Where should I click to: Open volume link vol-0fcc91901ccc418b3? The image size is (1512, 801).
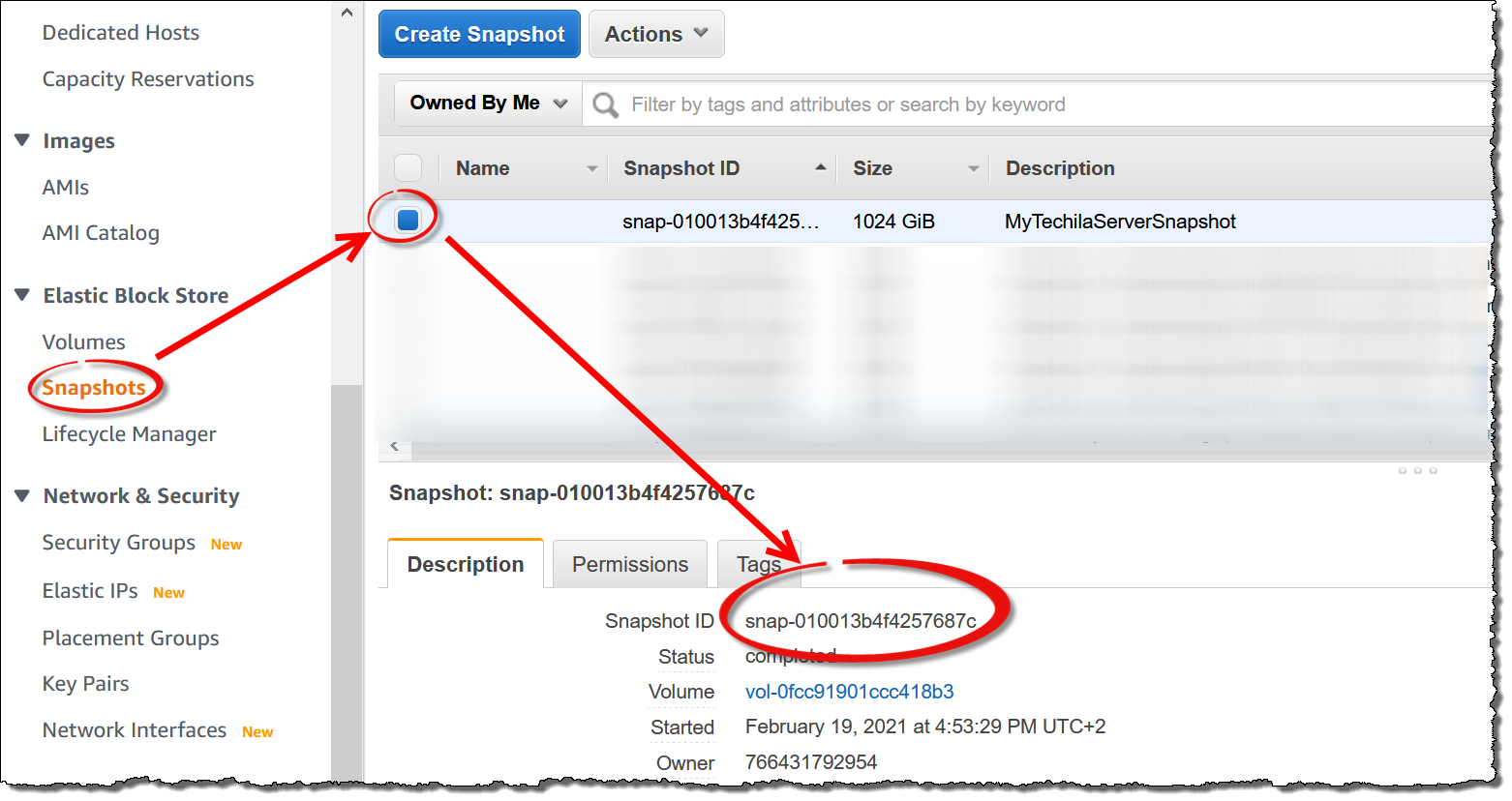pyautogui.click(x=849, y=692)
